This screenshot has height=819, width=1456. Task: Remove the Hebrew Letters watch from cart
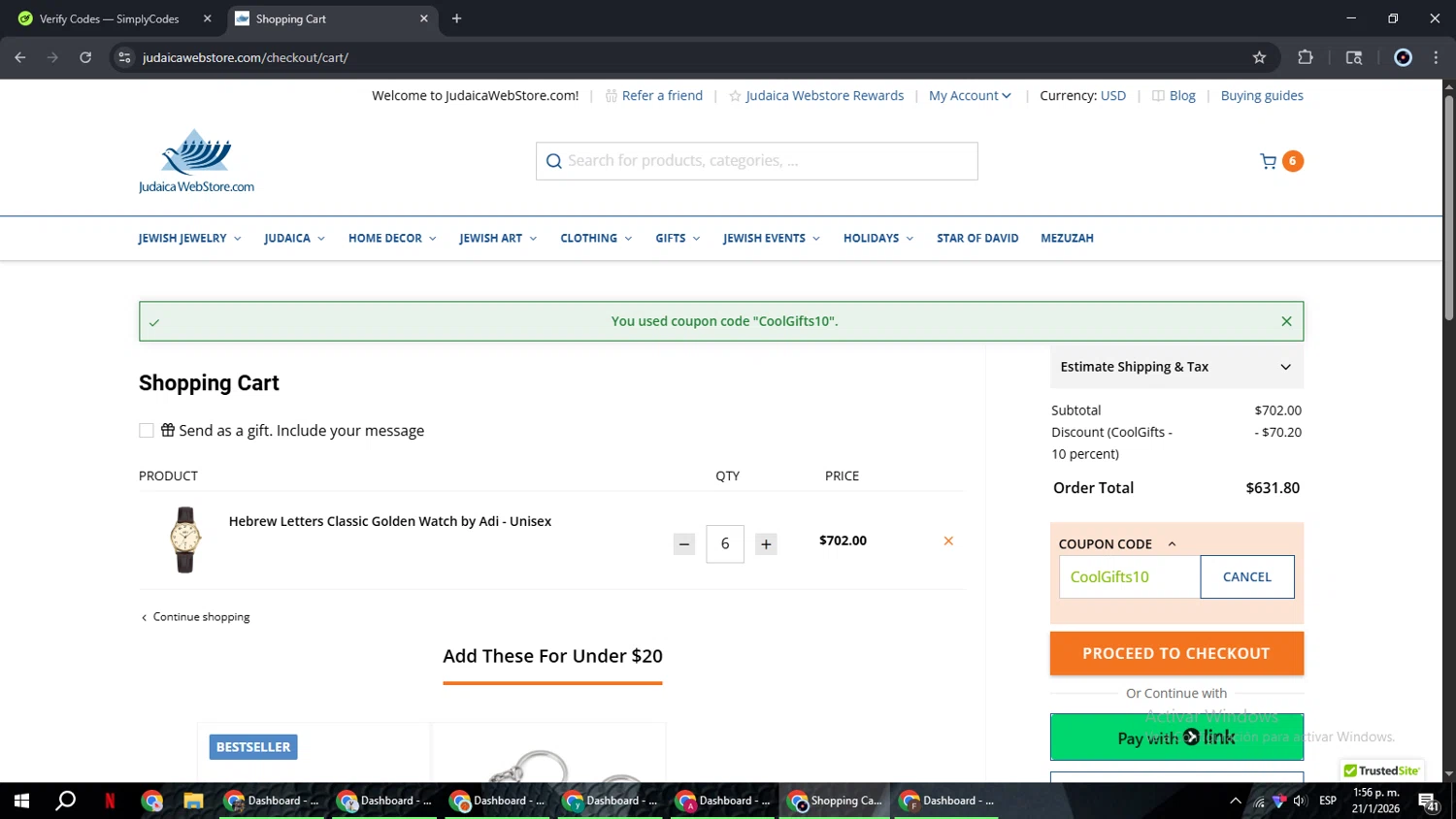point(948,541)
